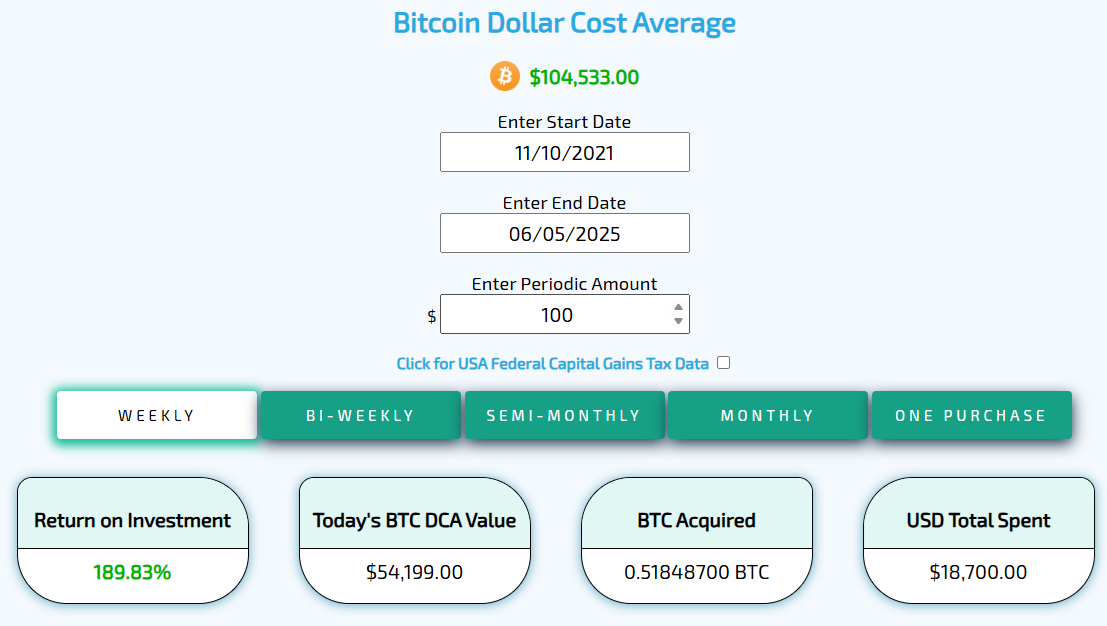Click the USD Total Spent card
Viewport: 1107px width, 626px height.
point(979,541)
